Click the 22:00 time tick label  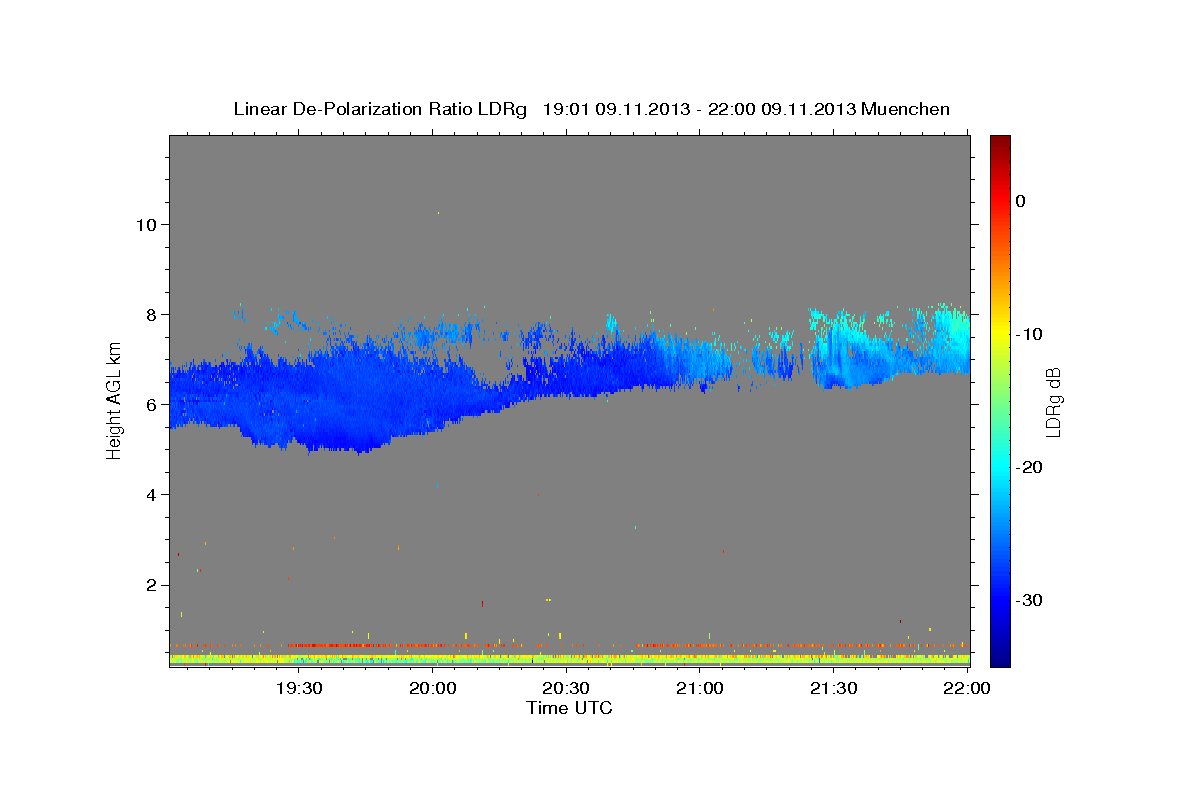tap(966, 688)
